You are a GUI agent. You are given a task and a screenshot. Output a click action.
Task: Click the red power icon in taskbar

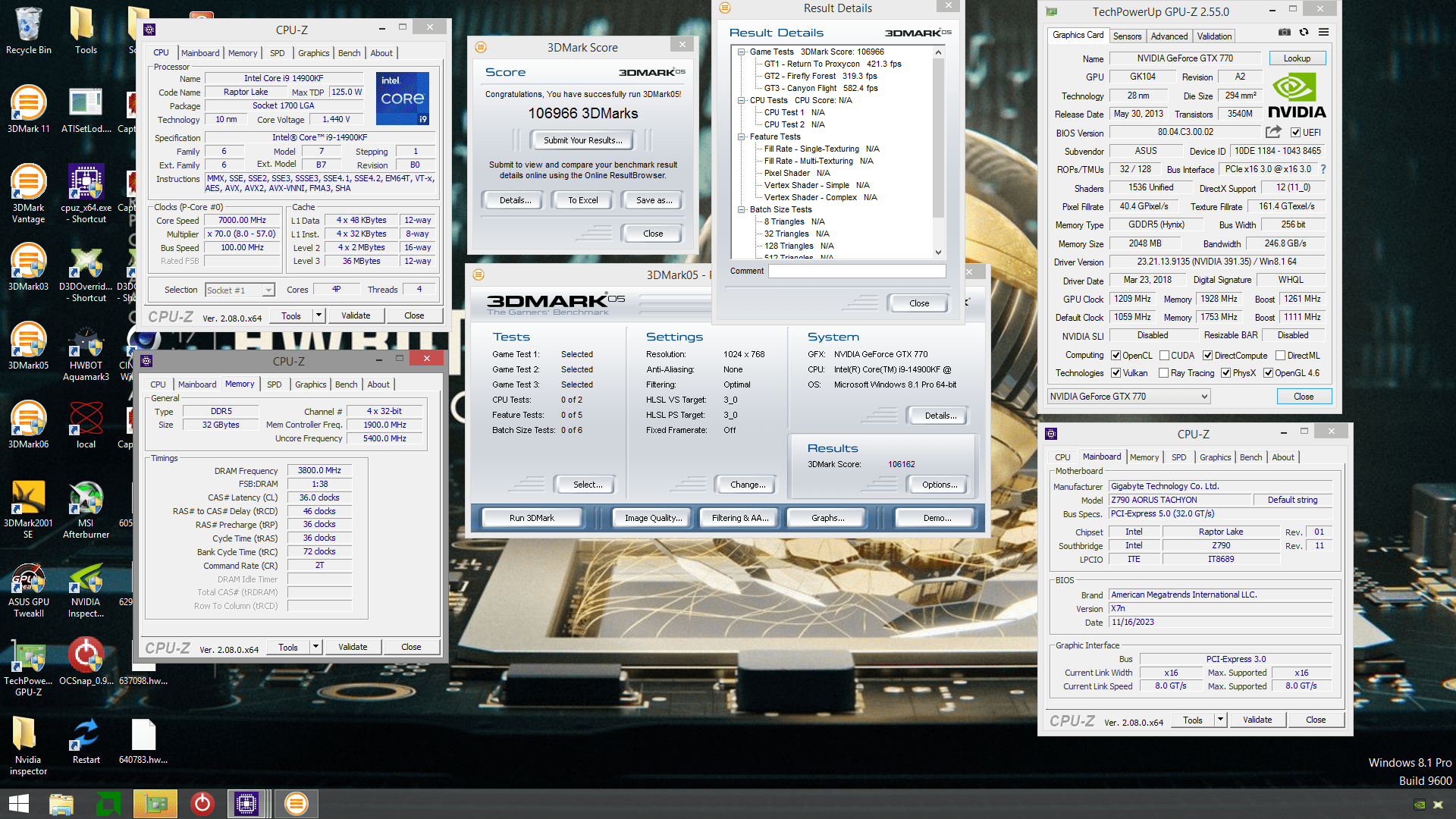coord(202,804)
